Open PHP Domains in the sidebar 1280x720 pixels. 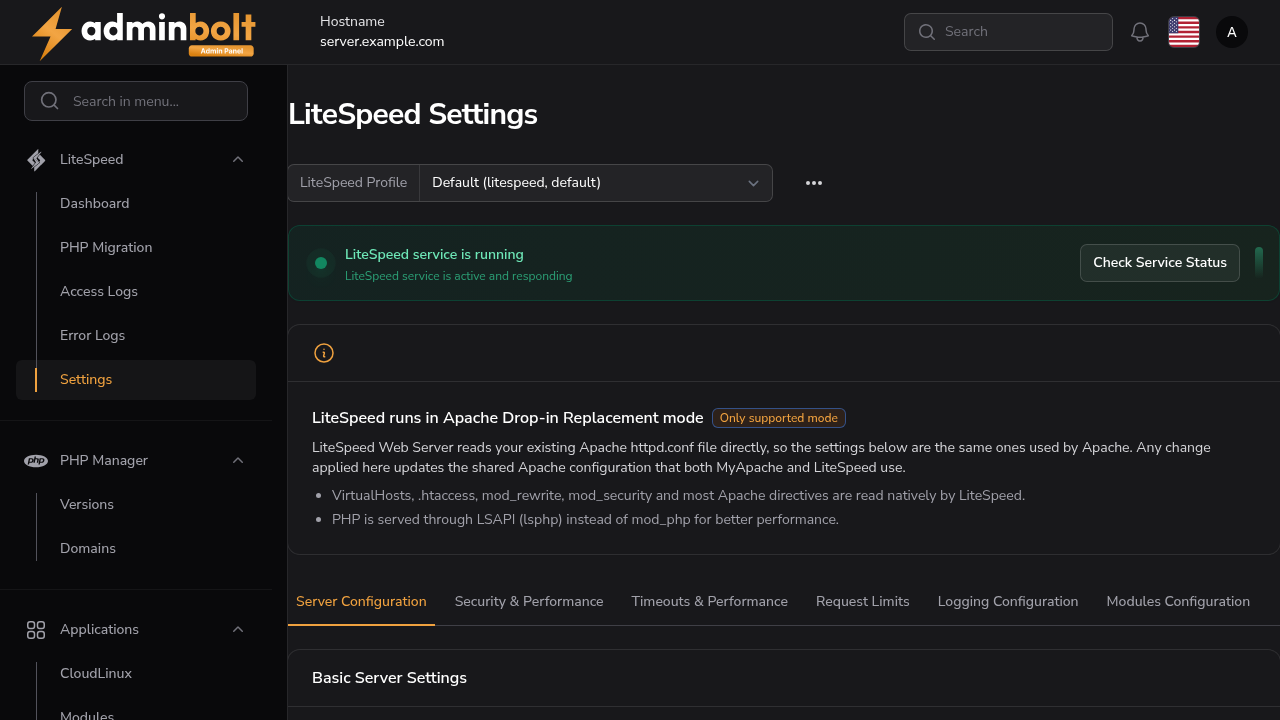[x=136, y=549]
